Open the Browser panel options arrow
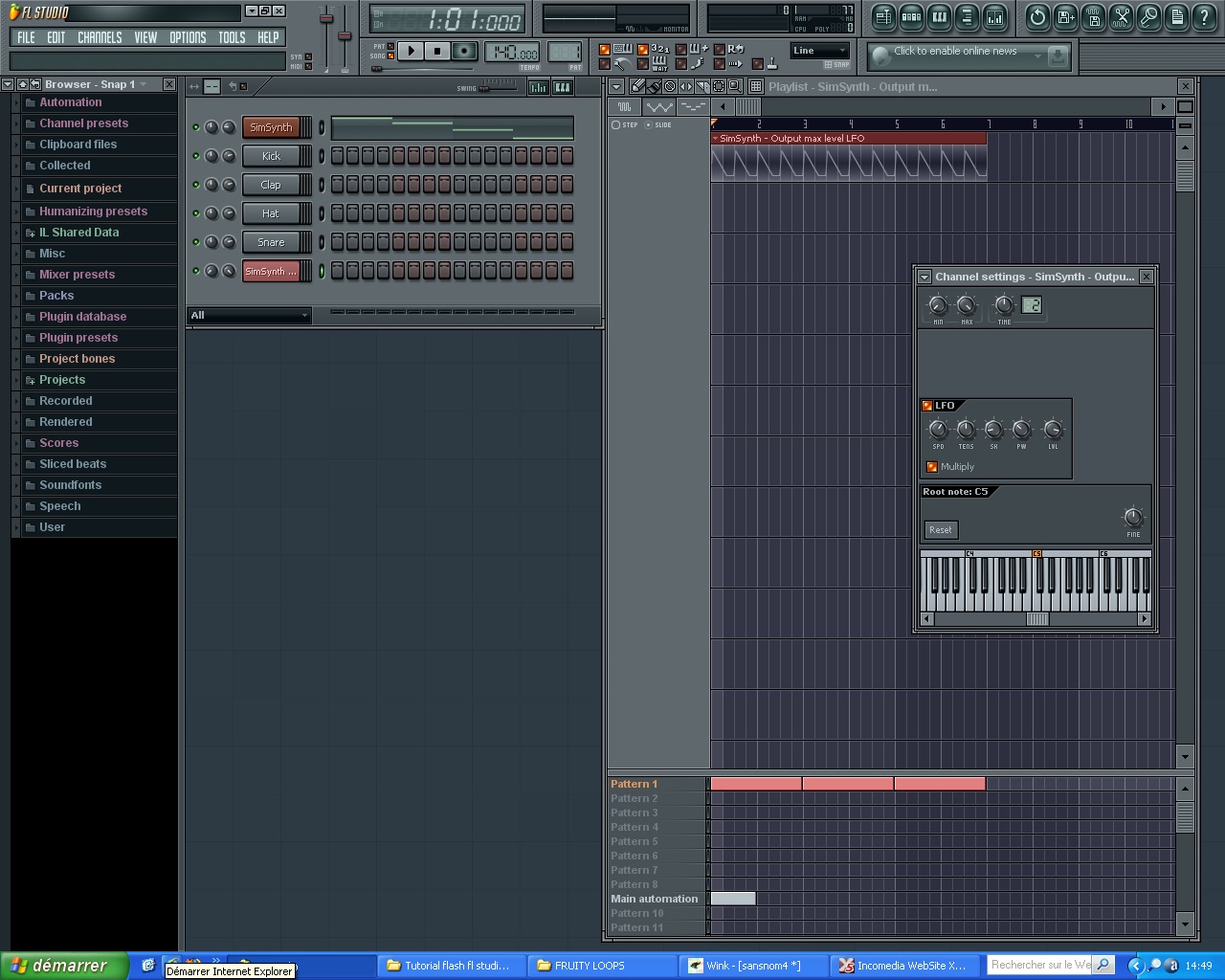 click(x=8, y=84)
